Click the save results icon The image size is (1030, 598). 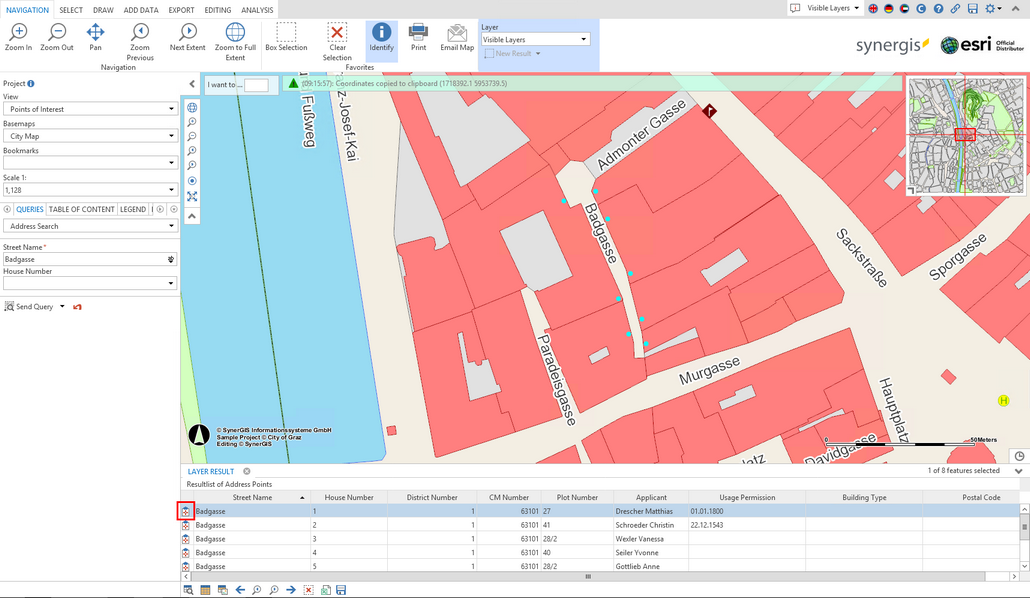340,590
